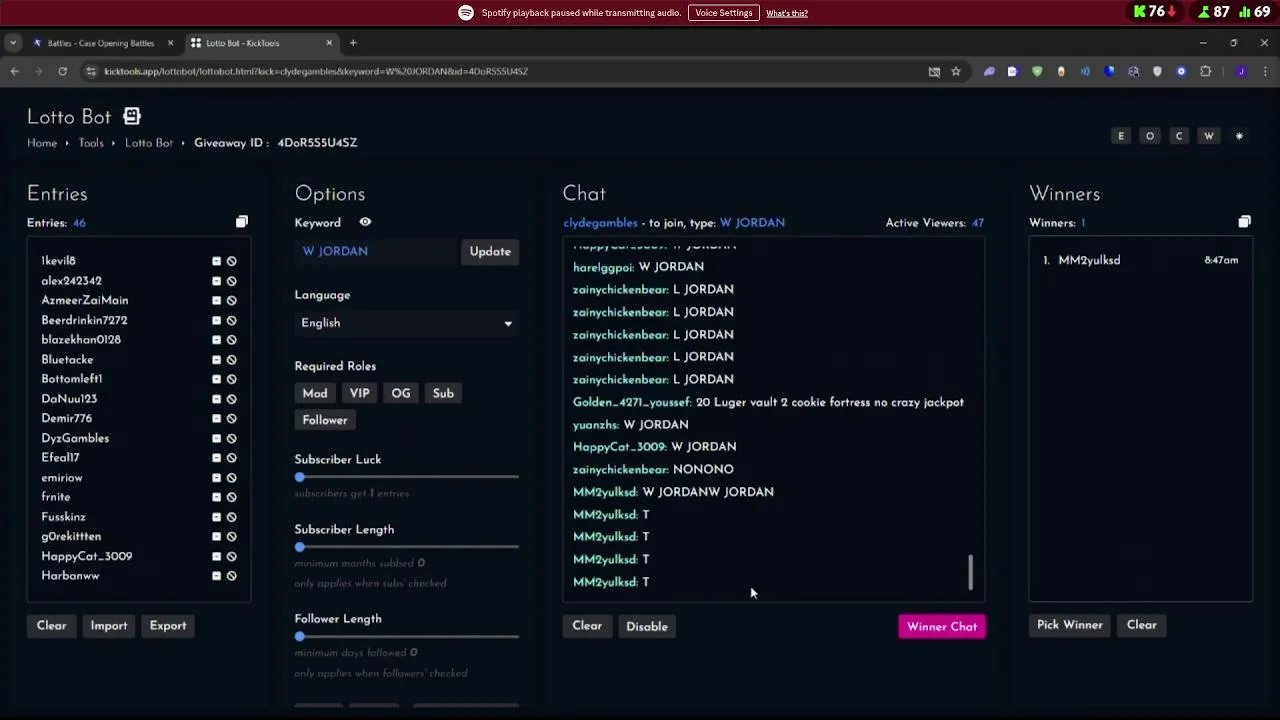Ban user Beerdrinkin7272 from entries
1280x720 pixels.
[x=231, y=320]
